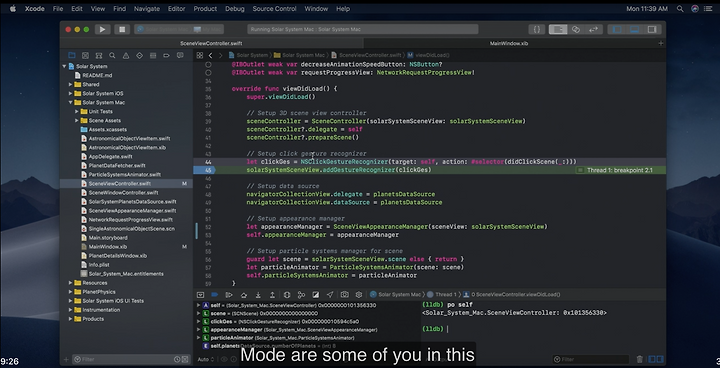Screen dimensions: 720x368
Task: Toggle the Navigator panel visibility
Action: [x=617, y=29]
